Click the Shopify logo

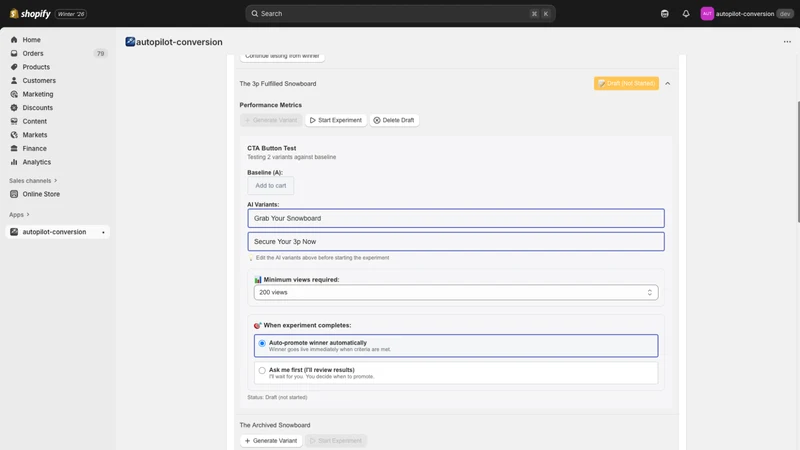30,14
